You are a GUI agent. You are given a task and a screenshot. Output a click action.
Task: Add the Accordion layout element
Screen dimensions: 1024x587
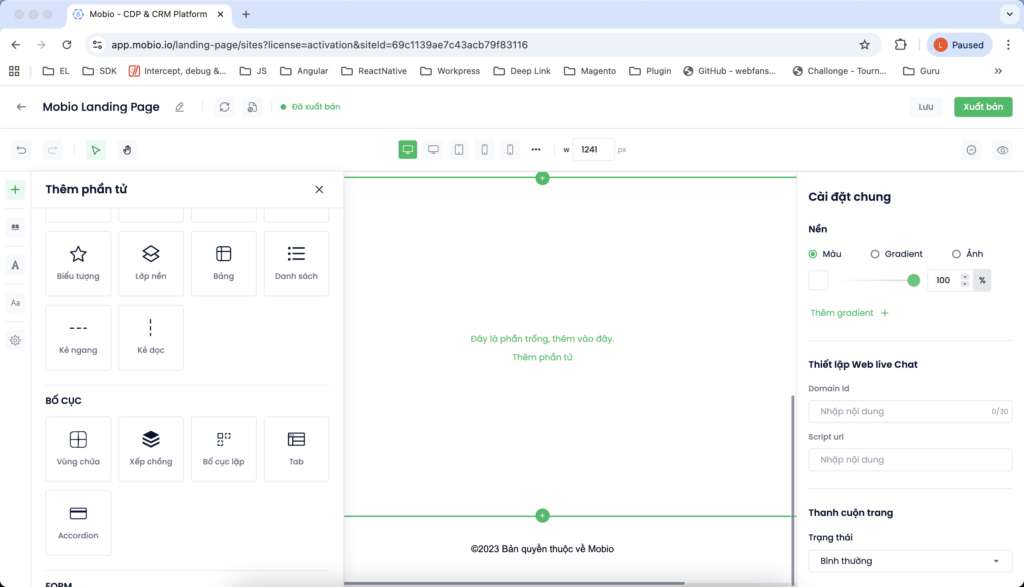78,522
